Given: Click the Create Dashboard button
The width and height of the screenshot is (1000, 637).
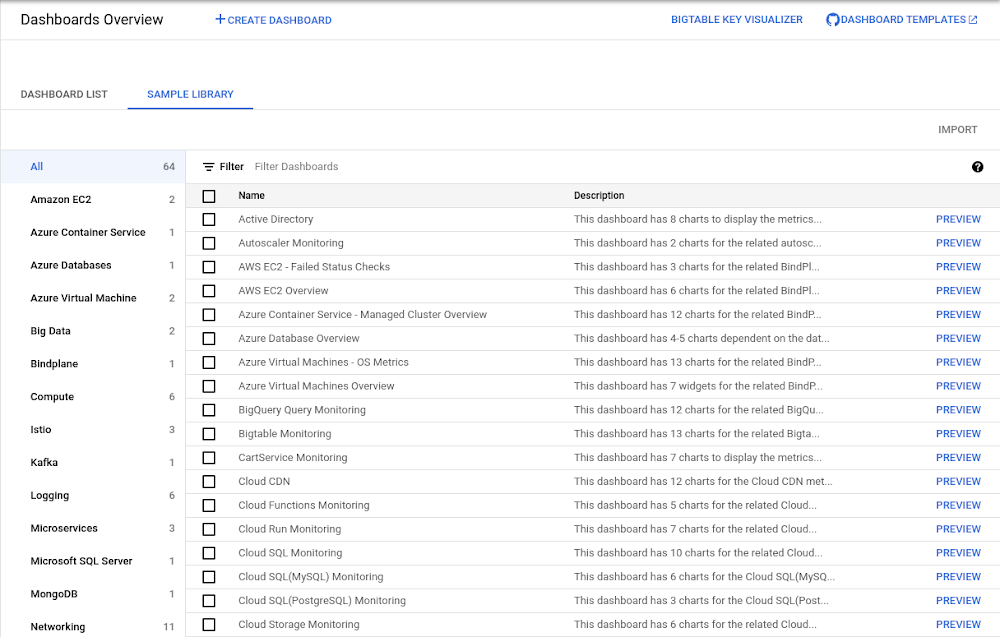Looking at the screenshot, I should pyautogui.click(x=273, y=20).
